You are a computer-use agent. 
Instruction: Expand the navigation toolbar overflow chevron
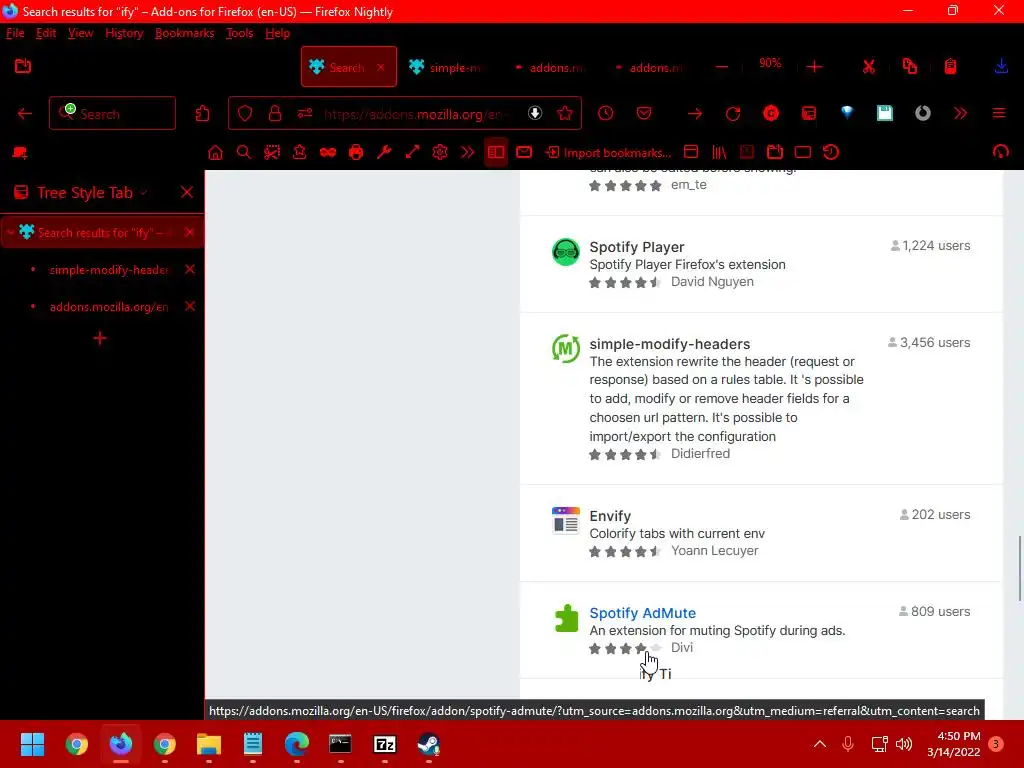[x=960, y=114]
